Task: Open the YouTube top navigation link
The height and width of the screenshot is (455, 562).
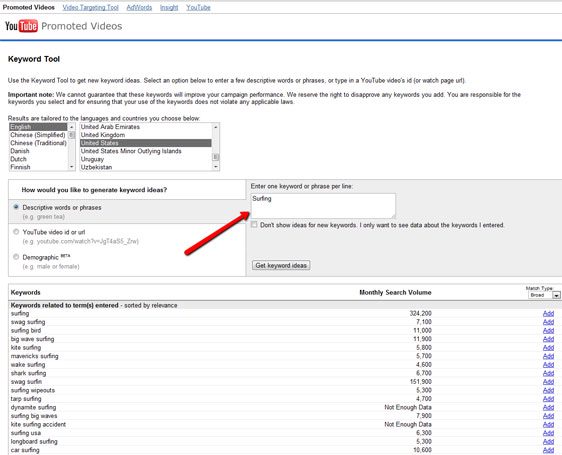Action: (198, 8)
